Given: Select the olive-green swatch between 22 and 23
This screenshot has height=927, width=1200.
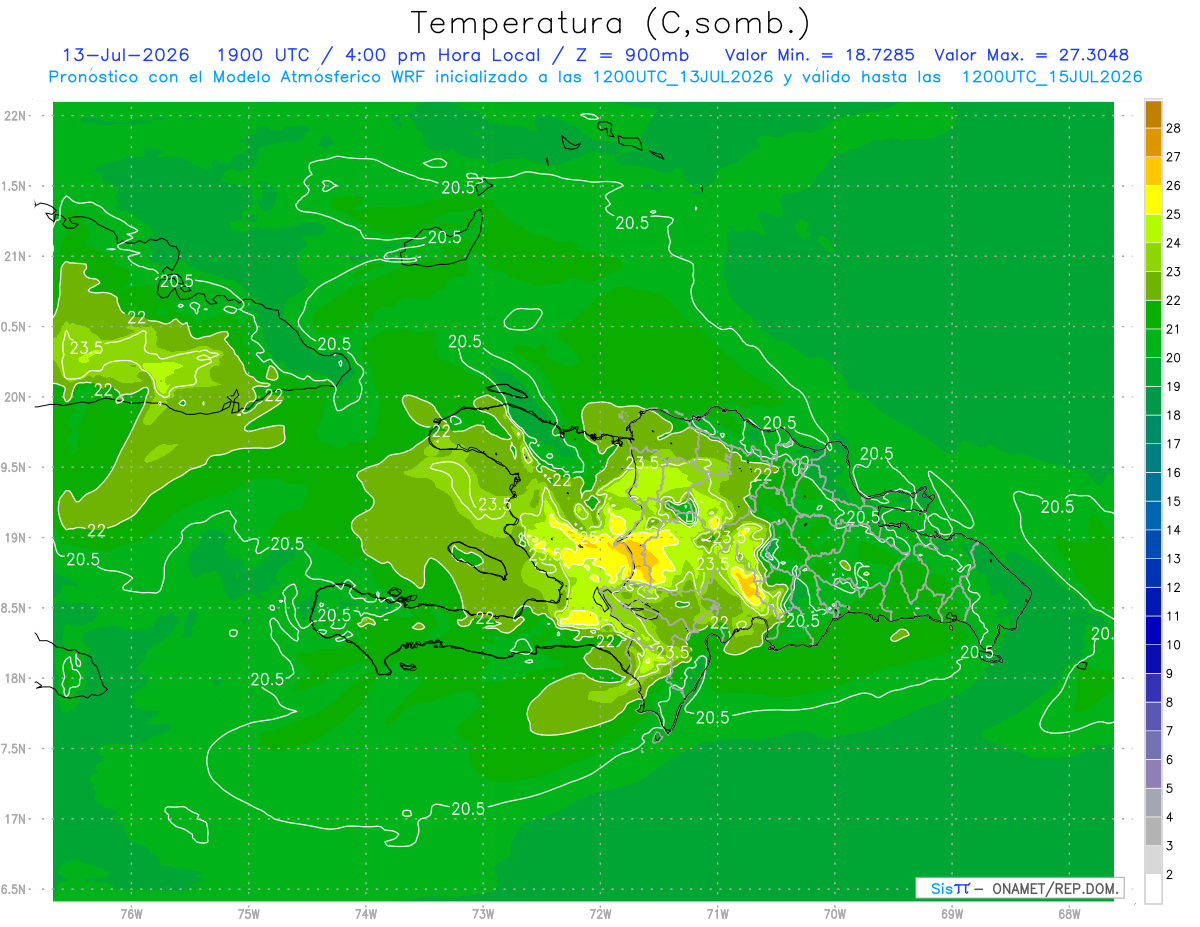Looking at the screenshot, I should pos(1153,286).
